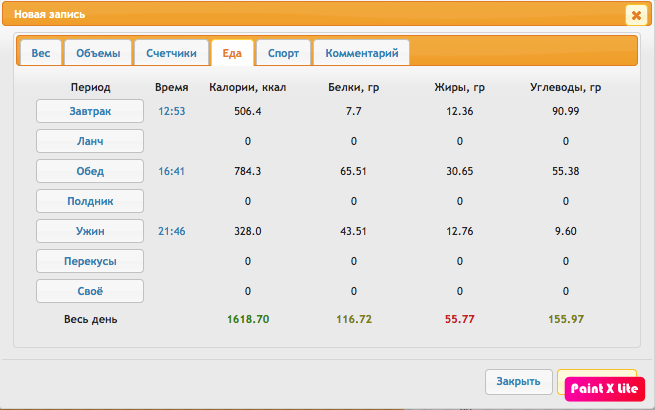The width and height of the screenshot is (655, 410).
Task: Click lunch time 16:41
Action: point(171,171)
